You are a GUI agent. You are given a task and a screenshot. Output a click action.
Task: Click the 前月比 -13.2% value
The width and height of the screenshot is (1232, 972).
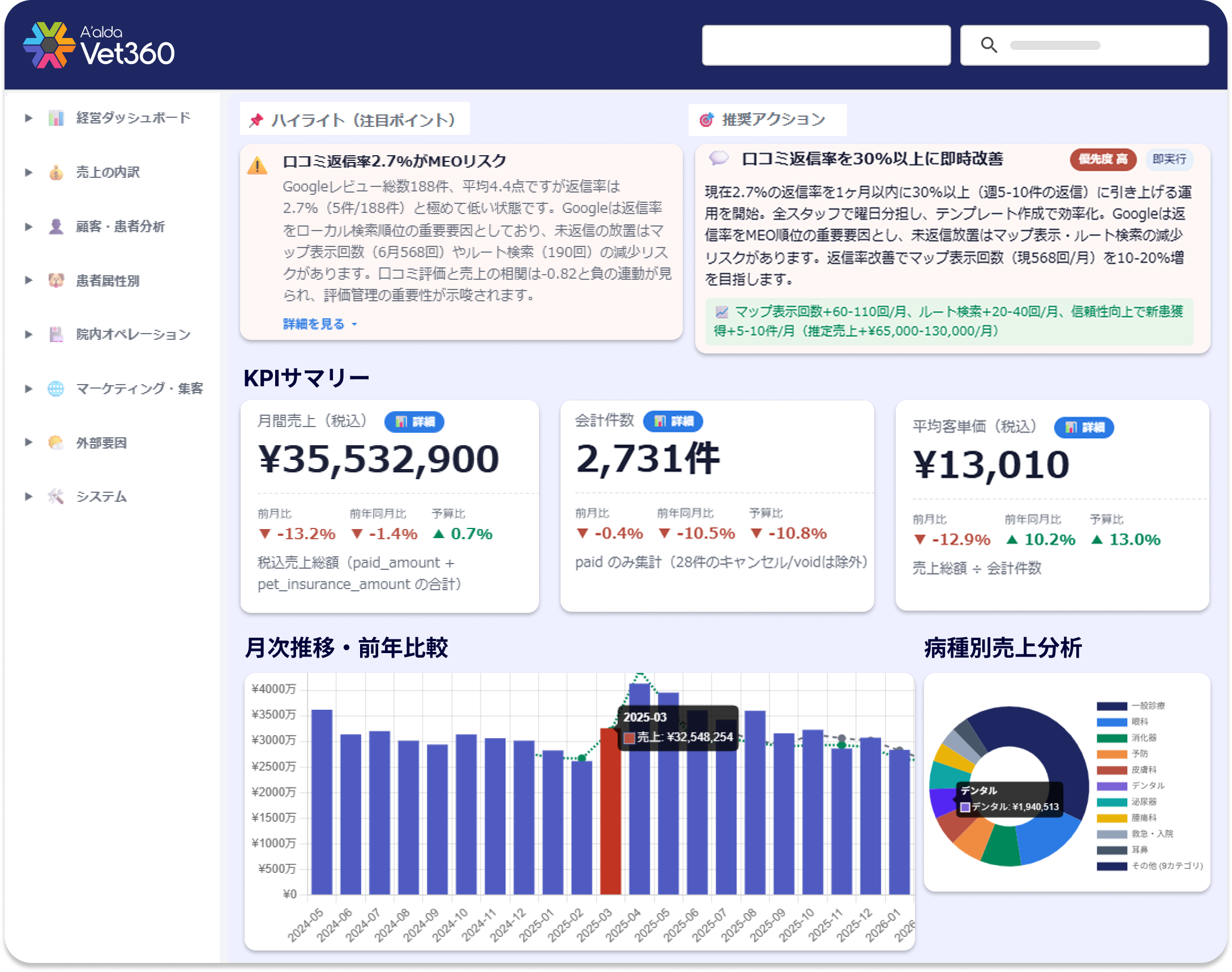[x=297, y=534]
